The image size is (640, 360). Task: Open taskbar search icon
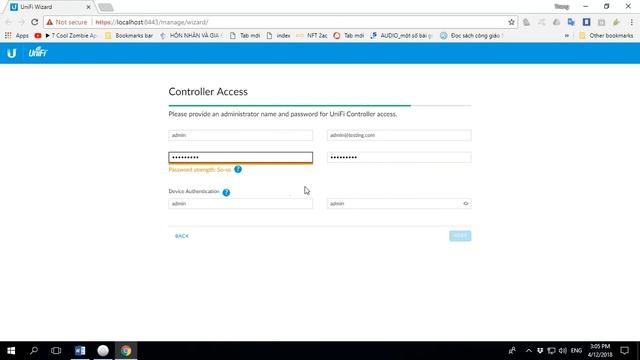tap(34, 351)
